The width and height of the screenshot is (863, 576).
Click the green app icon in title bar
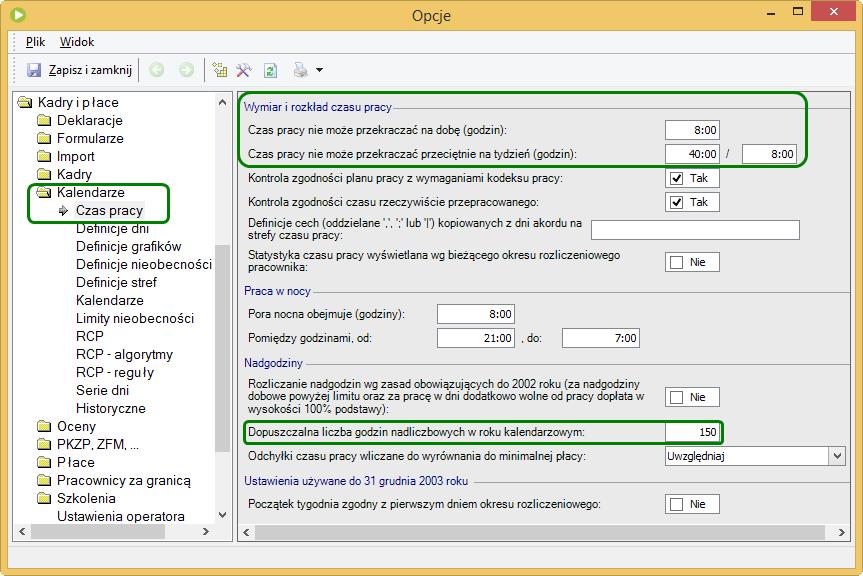tap(18, 14)
